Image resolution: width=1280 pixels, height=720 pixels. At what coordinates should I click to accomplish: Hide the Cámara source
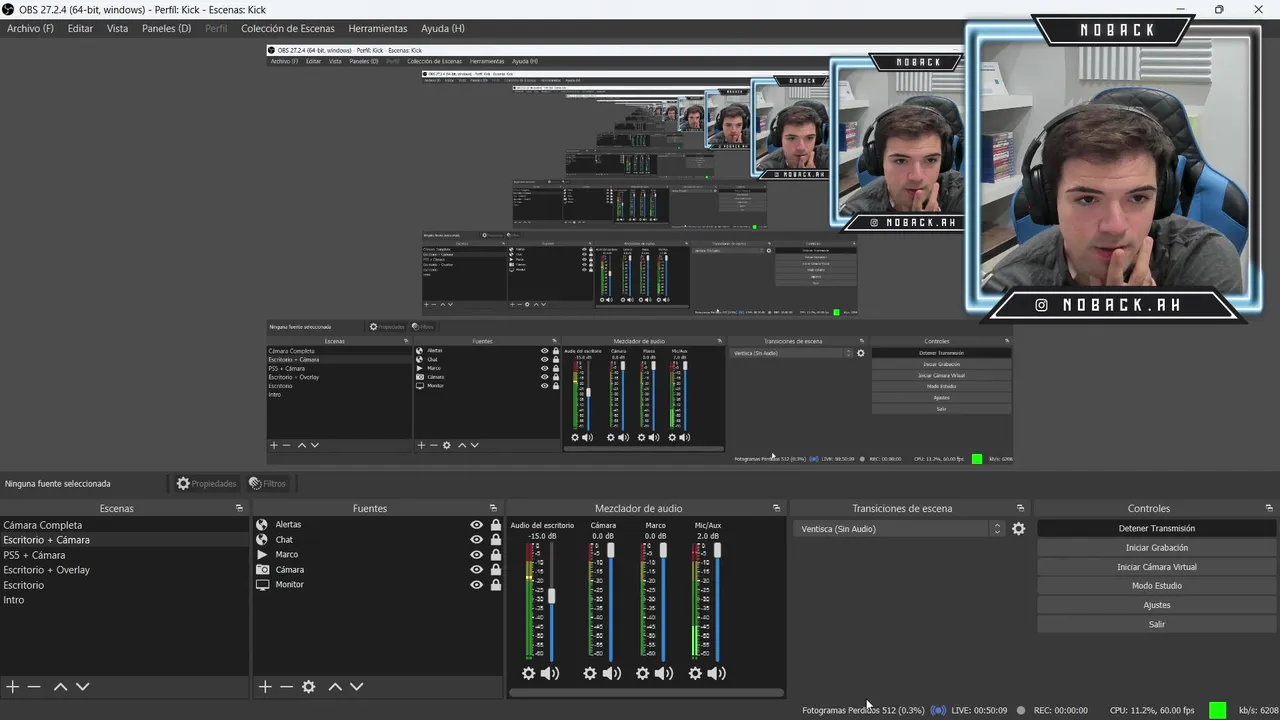coord(476,570)
